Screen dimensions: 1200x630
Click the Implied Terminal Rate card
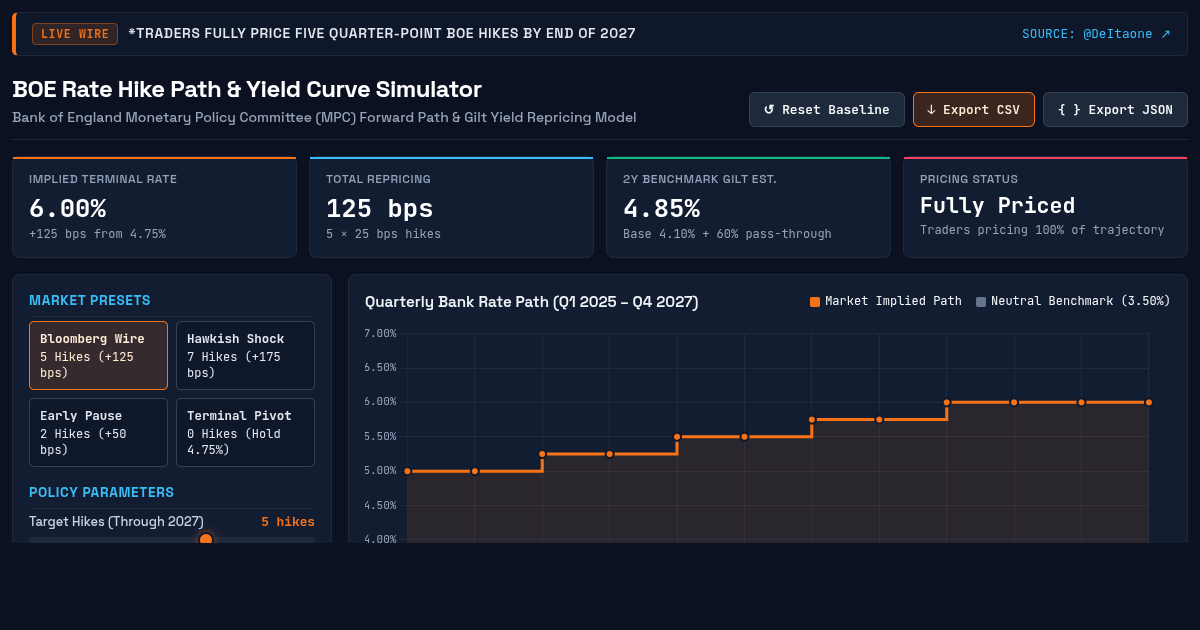click(154, 207)
